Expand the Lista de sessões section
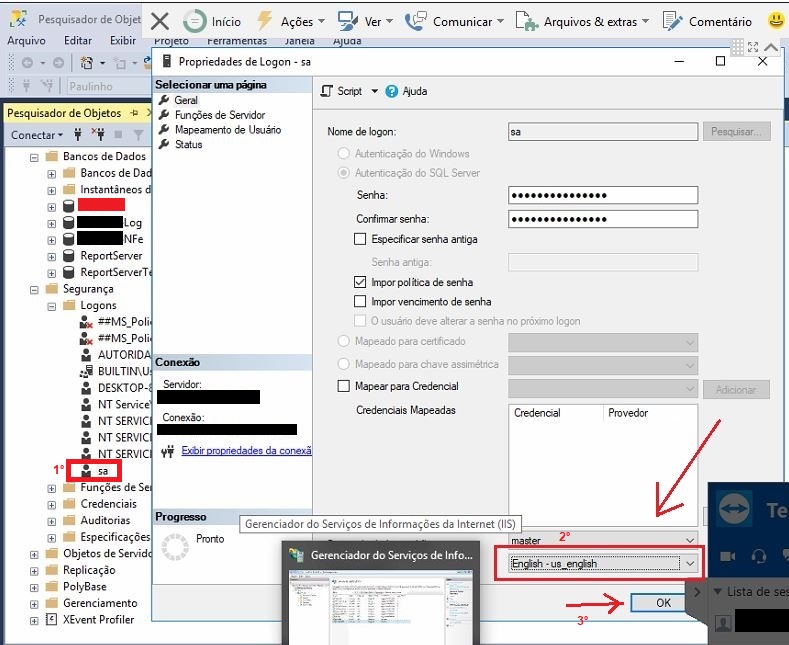Screen dimensions: 789x645 point(718,592)
